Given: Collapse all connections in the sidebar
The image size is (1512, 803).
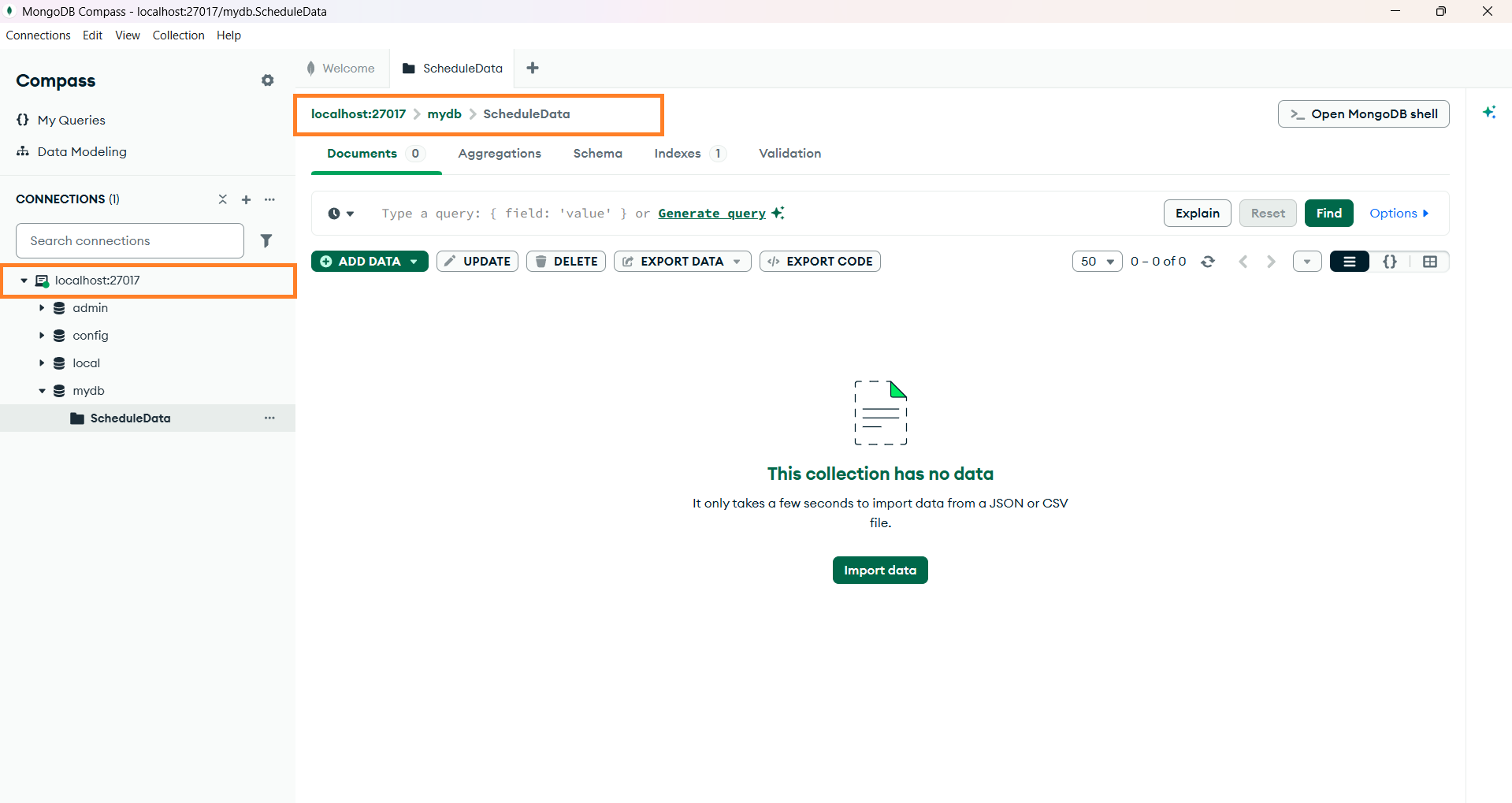Looking at the screenshot, I should pos(222,199).
